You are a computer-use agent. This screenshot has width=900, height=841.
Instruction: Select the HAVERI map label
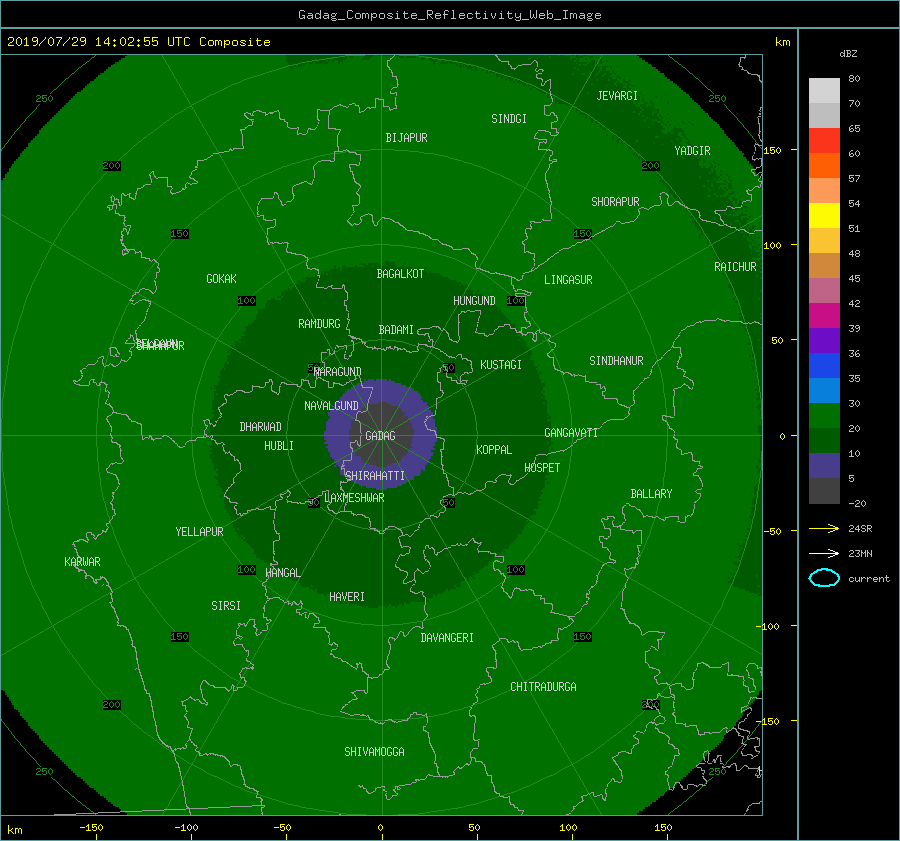347,598
